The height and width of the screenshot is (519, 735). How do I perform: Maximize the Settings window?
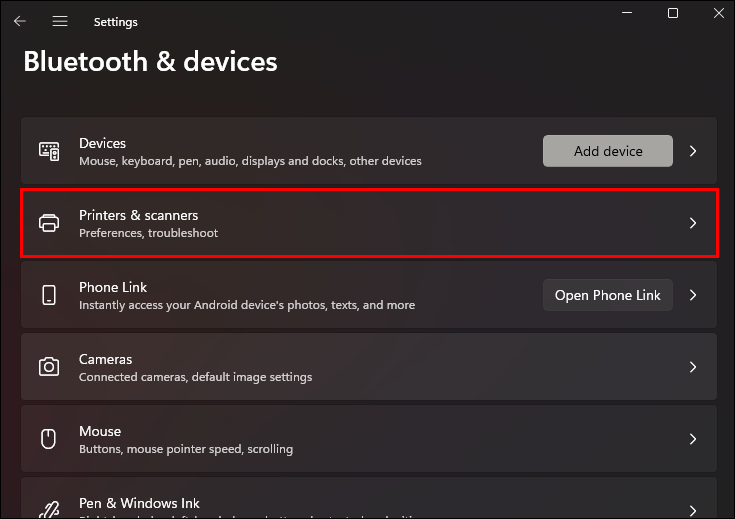point(673,13)
